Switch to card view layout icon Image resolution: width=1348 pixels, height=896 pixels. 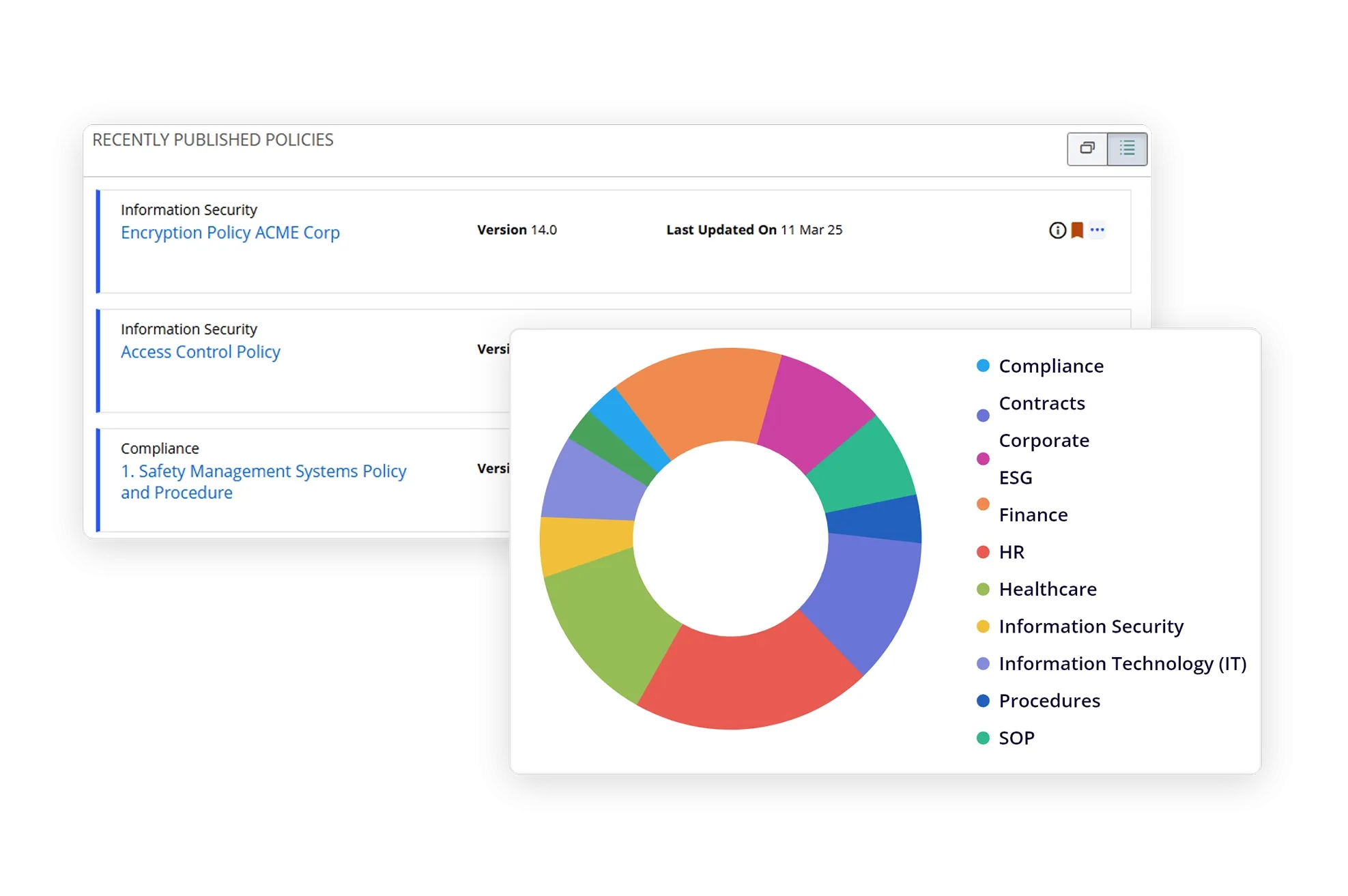1087,148
